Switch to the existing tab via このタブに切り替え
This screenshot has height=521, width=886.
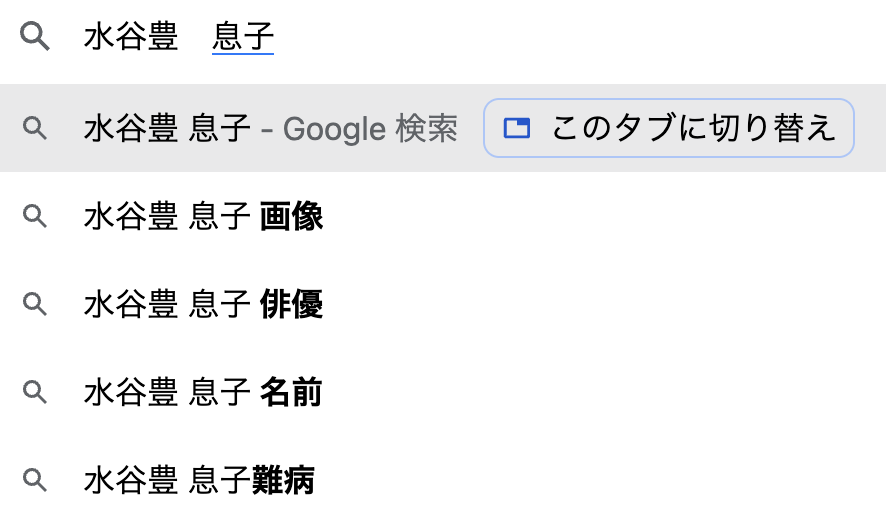click(x=669, y=128)
